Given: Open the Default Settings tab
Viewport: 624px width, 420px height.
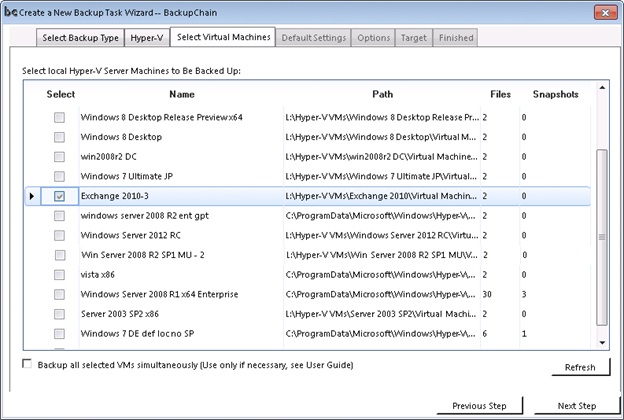Looking at the screenshot, I should (x=314, y=38).
